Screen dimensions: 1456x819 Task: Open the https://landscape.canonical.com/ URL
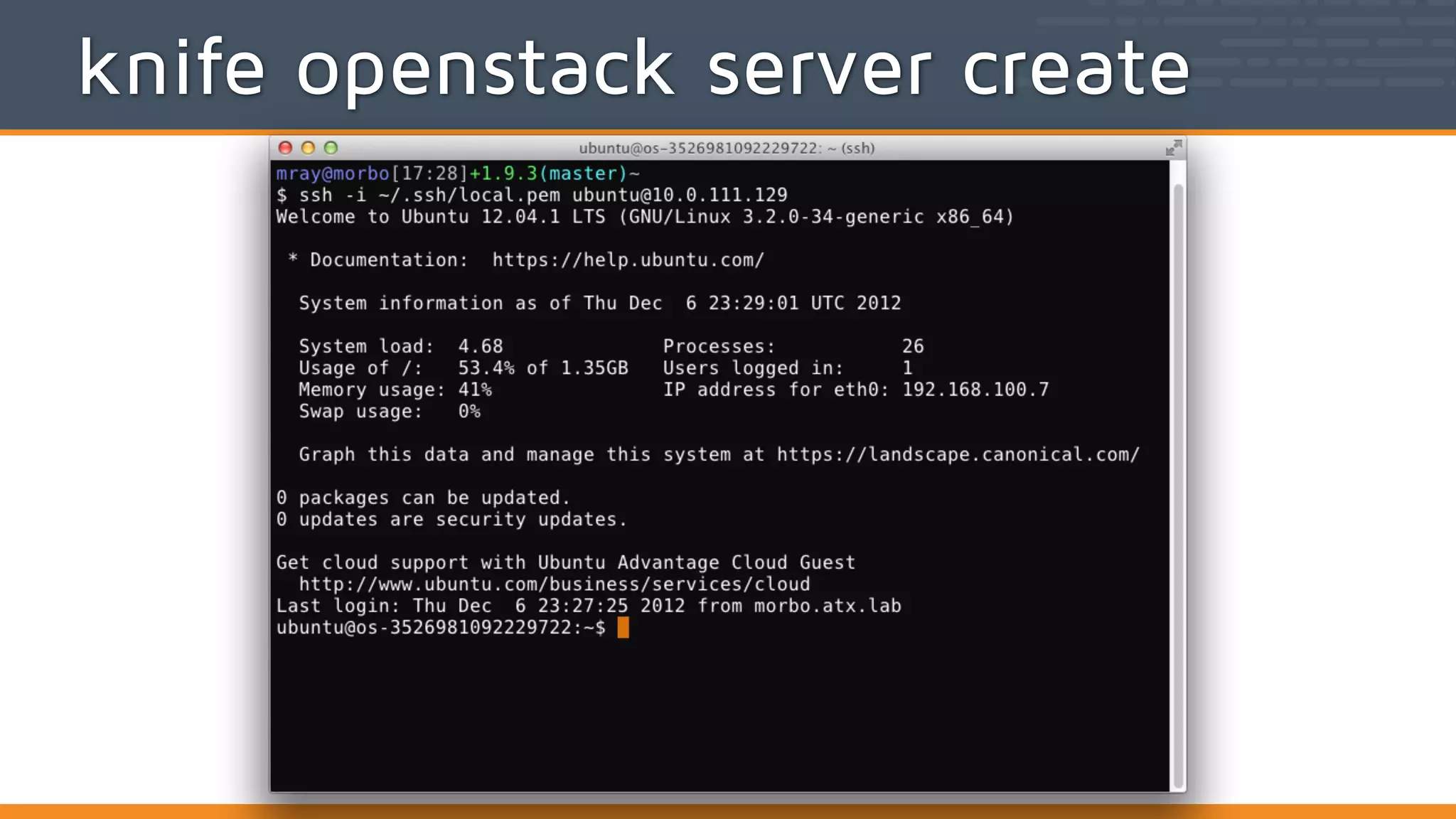click(x=958, y=455)
